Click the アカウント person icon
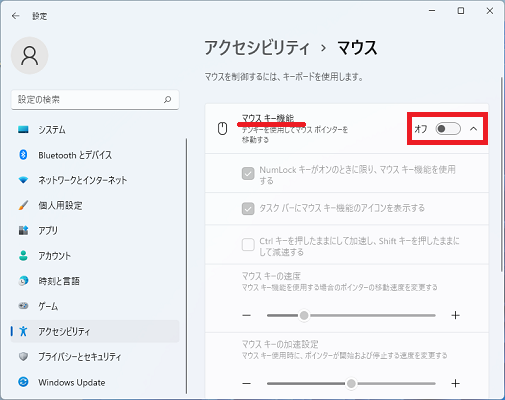 [x=23, y=256]
